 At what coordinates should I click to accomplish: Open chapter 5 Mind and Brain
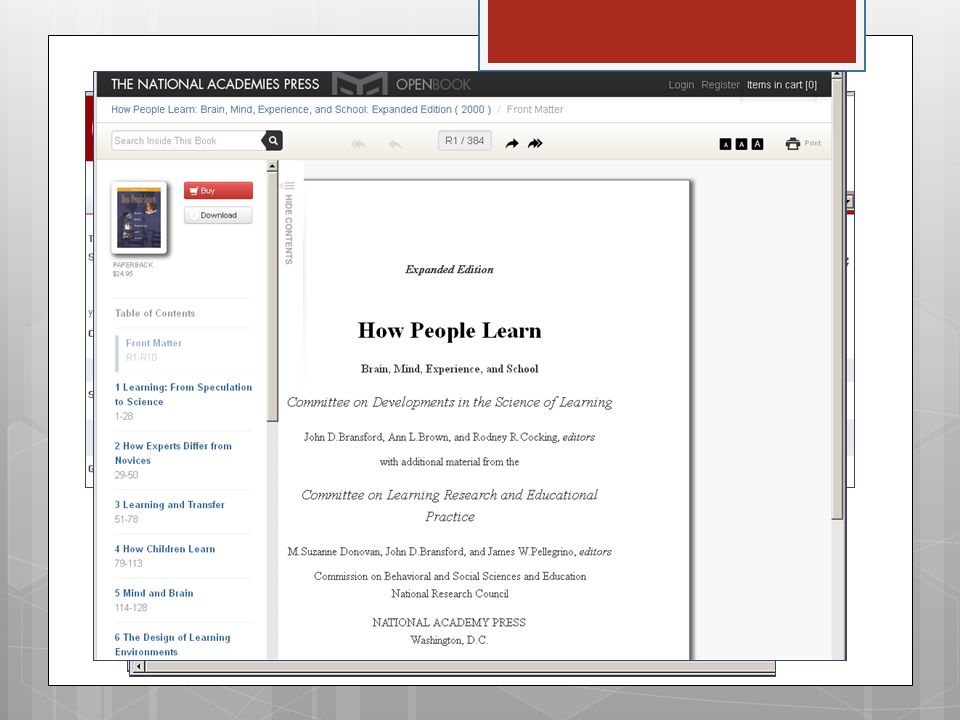click(x=154, y=593)
